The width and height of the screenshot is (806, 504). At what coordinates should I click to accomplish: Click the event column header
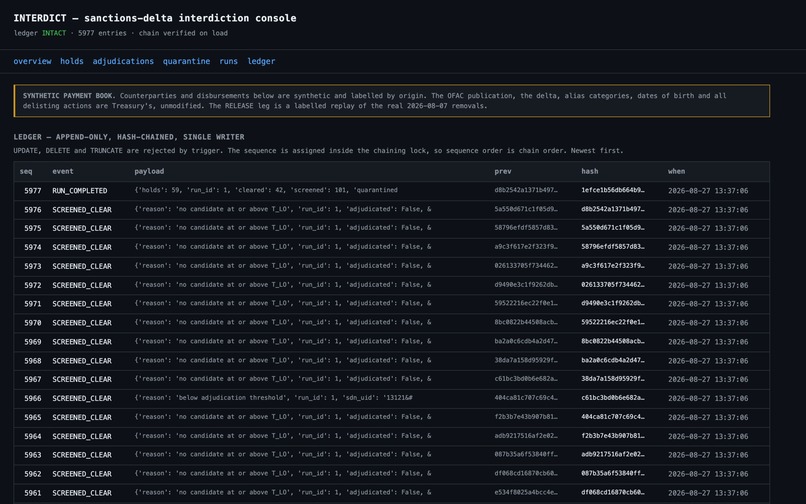[63, 171]
